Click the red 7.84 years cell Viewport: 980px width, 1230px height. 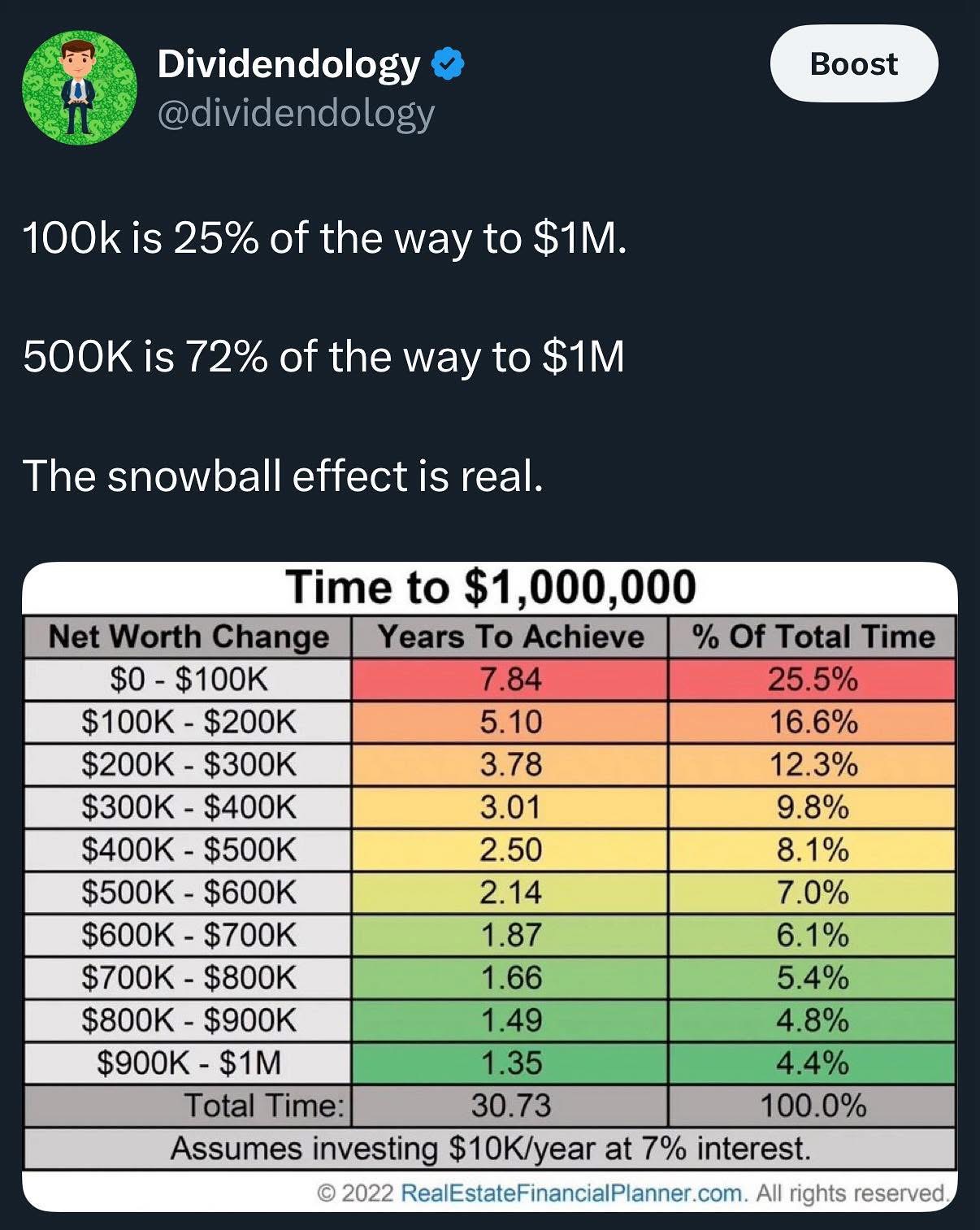point(510,679)
